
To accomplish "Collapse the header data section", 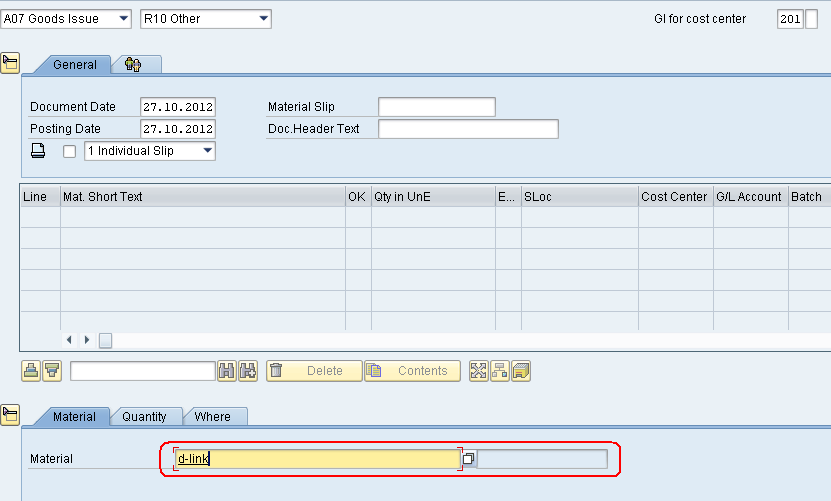I will [10, 64].
